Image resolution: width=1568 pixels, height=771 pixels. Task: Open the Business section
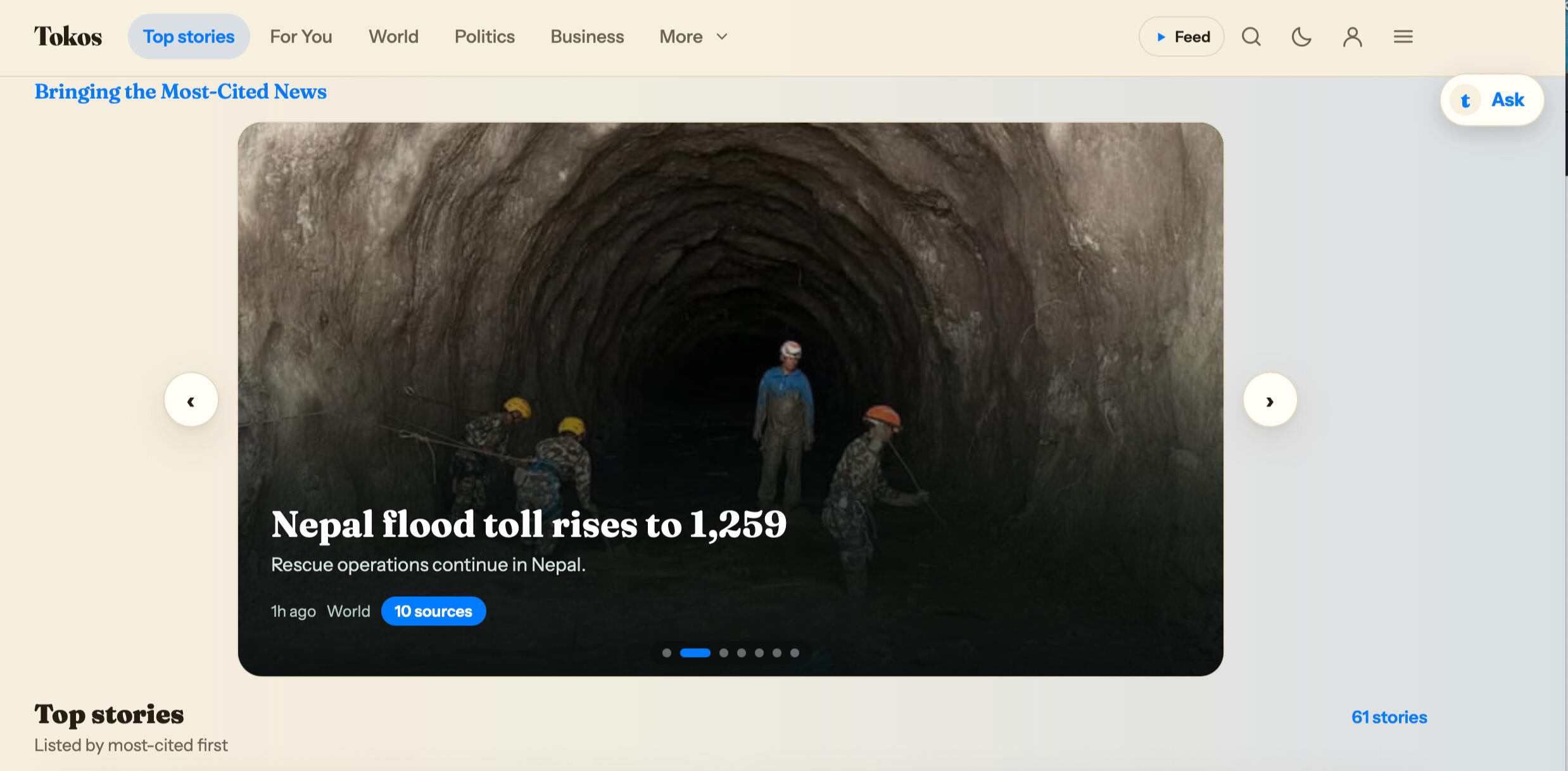click(x=587, y=37)
